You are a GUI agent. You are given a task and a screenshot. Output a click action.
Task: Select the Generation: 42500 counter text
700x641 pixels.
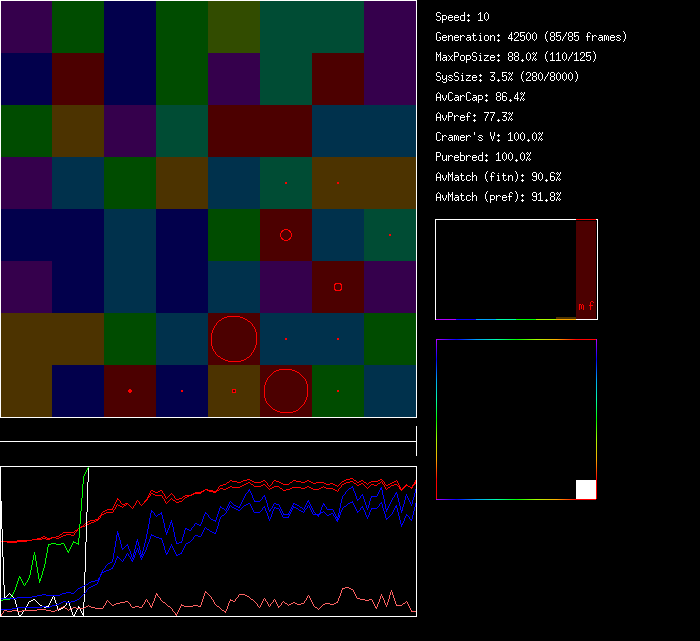click(x=531, y=37)
